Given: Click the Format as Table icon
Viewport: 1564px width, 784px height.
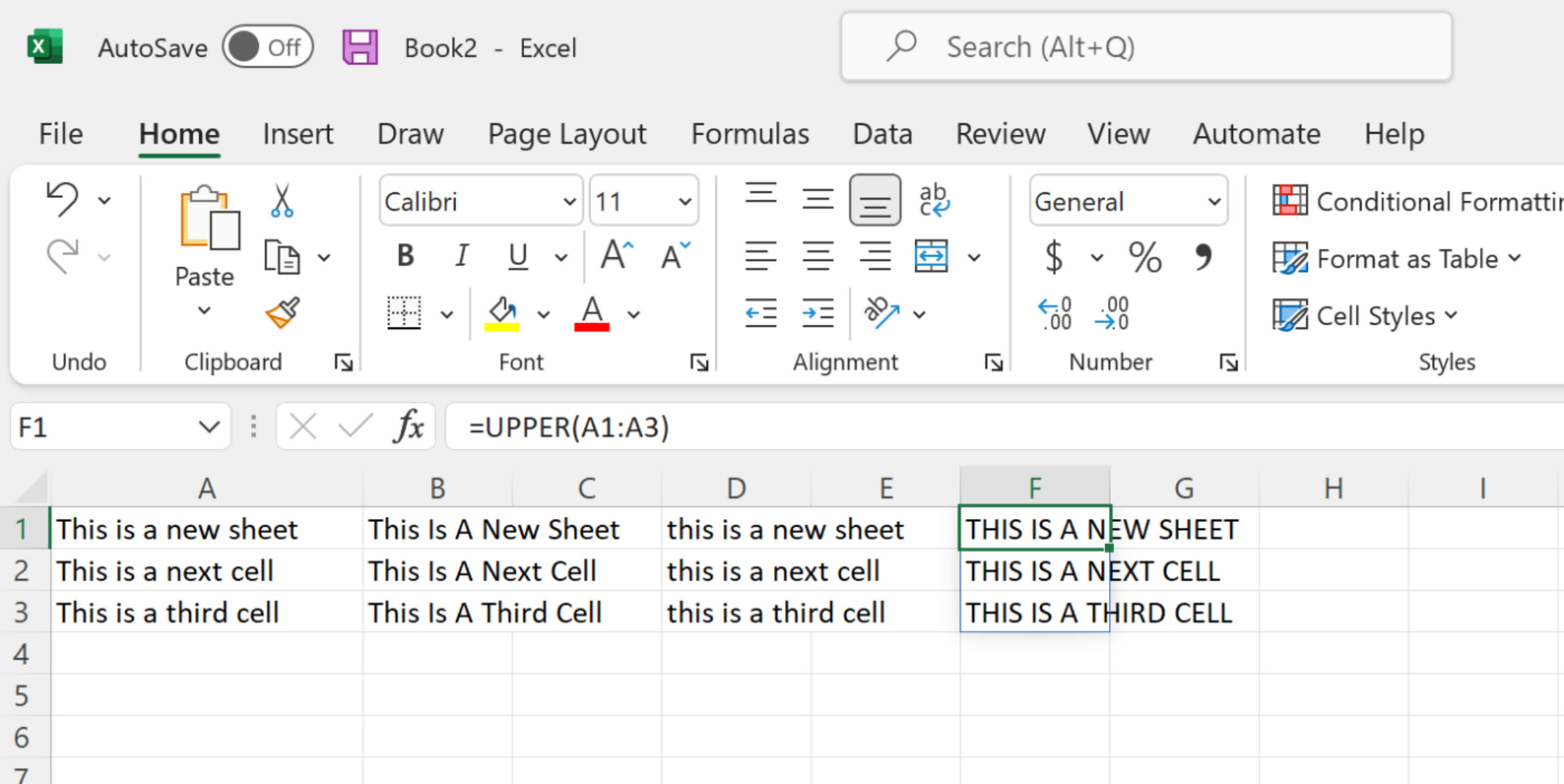Looking at the screenshot, I should 1289,258.
